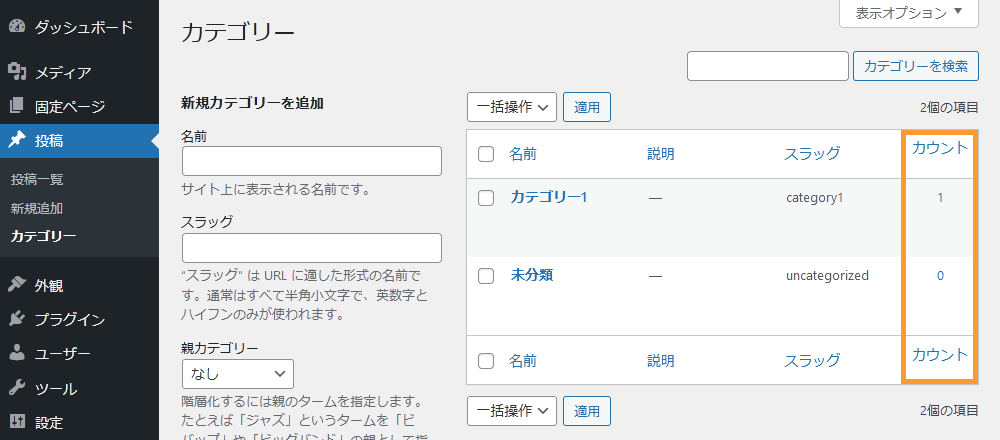Image resolution: width=1000 pixels, height=440 pixels.
Task: Click the bottom 適用 button
Action: pyautogui.click(x=587, y=411)
